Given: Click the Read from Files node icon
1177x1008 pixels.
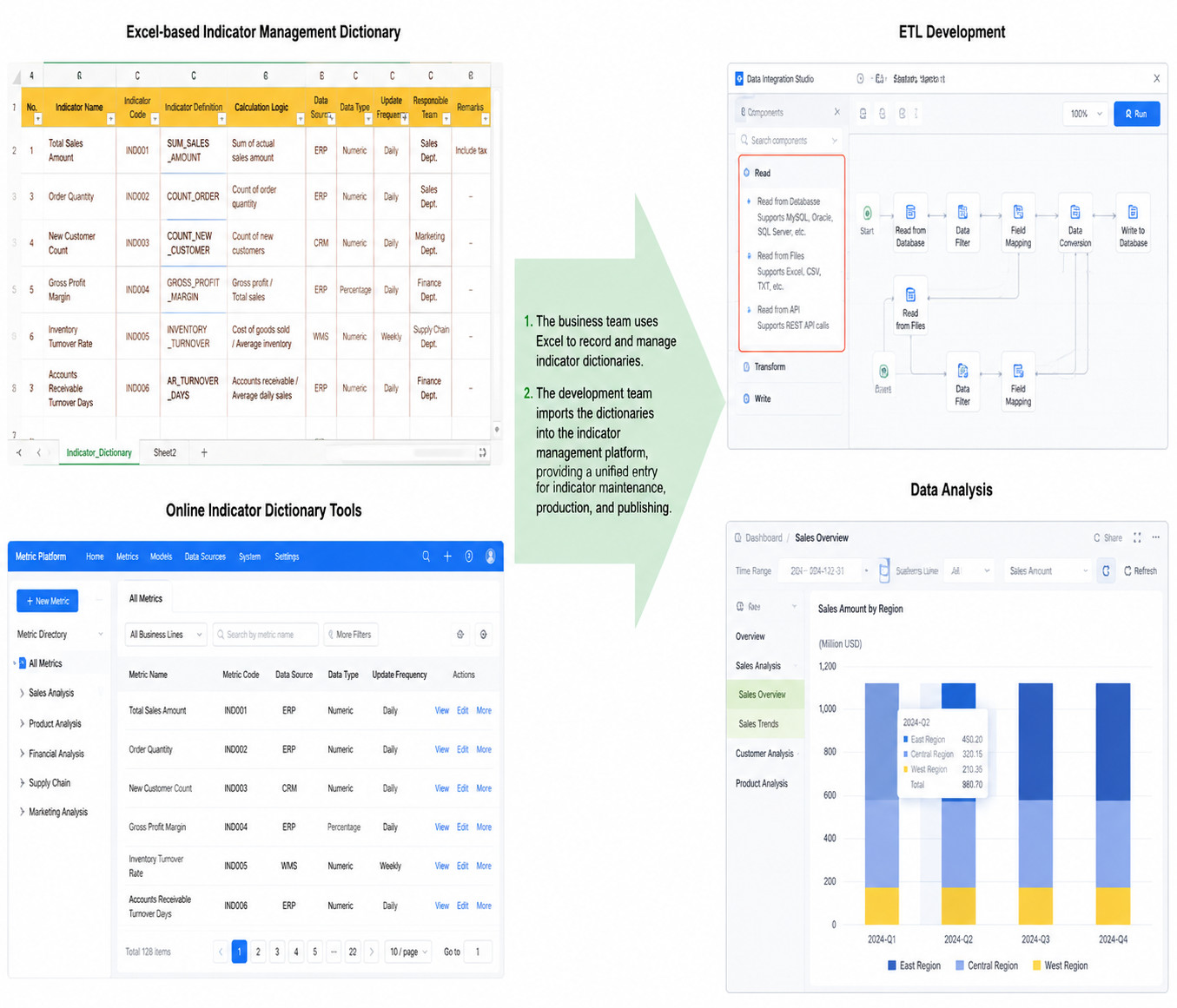Looking at the screenshot, I should (910, 294).
